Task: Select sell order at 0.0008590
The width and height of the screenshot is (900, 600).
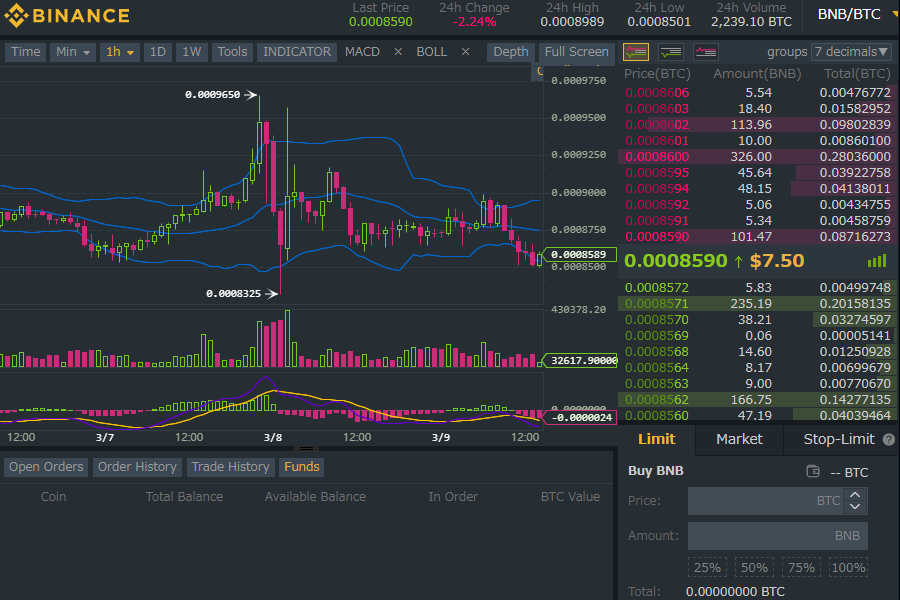Action: 757,237
